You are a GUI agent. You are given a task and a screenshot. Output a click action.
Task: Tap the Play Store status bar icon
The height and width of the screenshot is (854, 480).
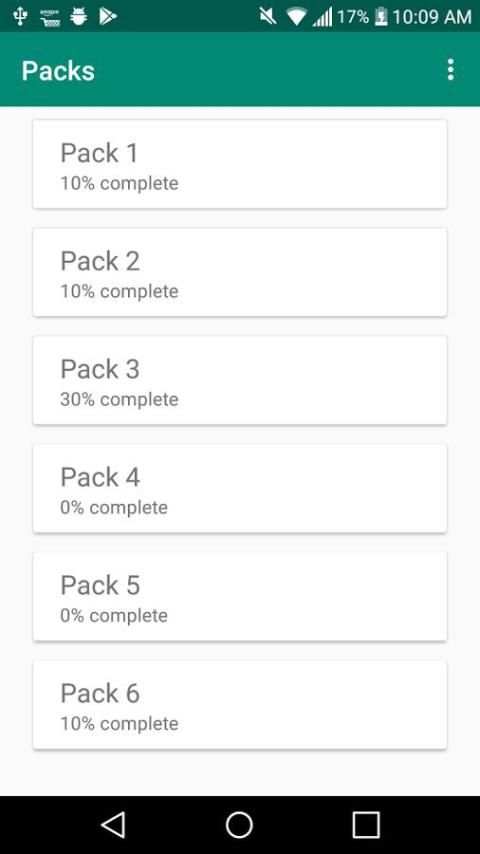[108, 16]
